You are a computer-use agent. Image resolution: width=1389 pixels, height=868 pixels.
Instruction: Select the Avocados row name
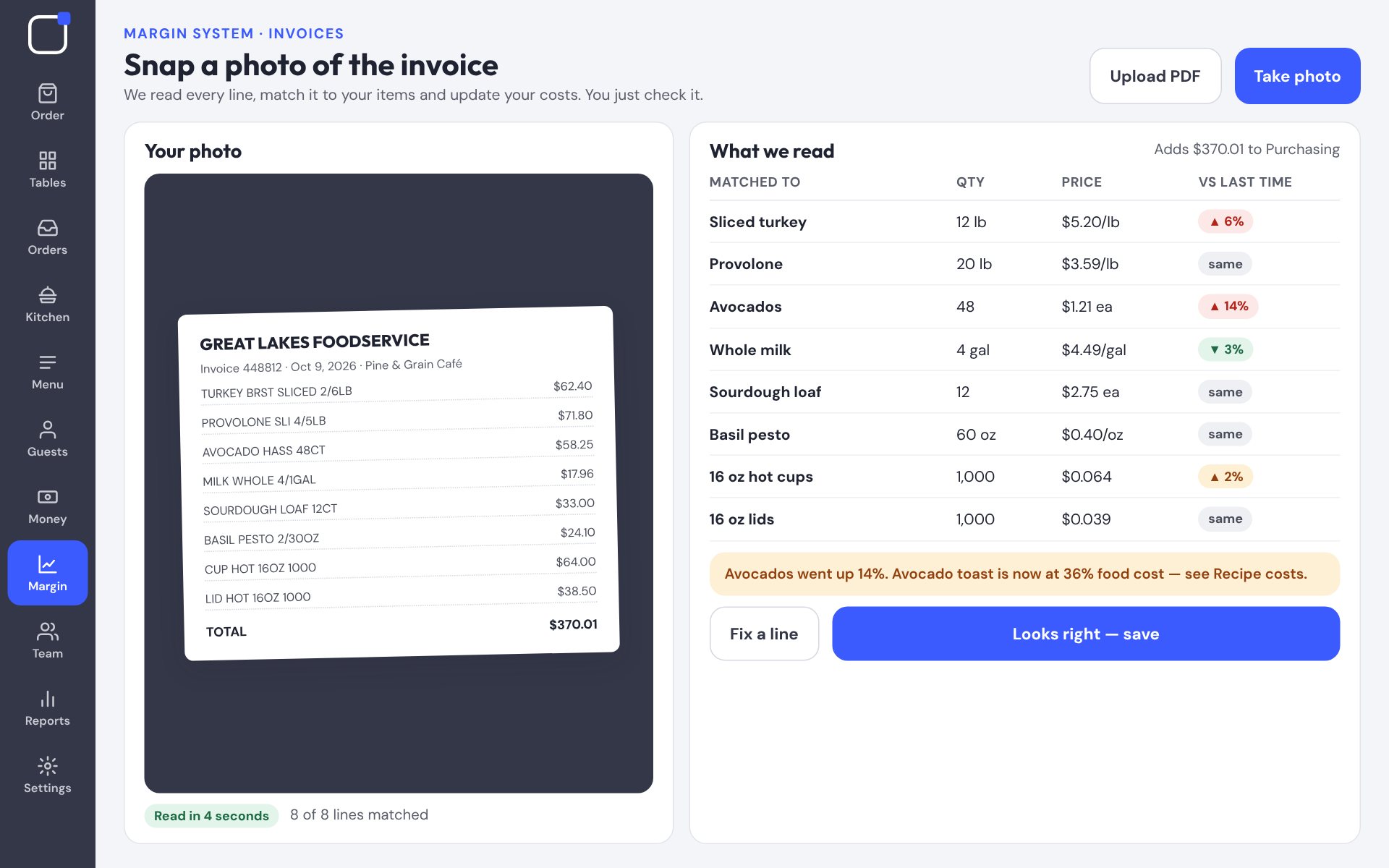click(x=745, y=307)
